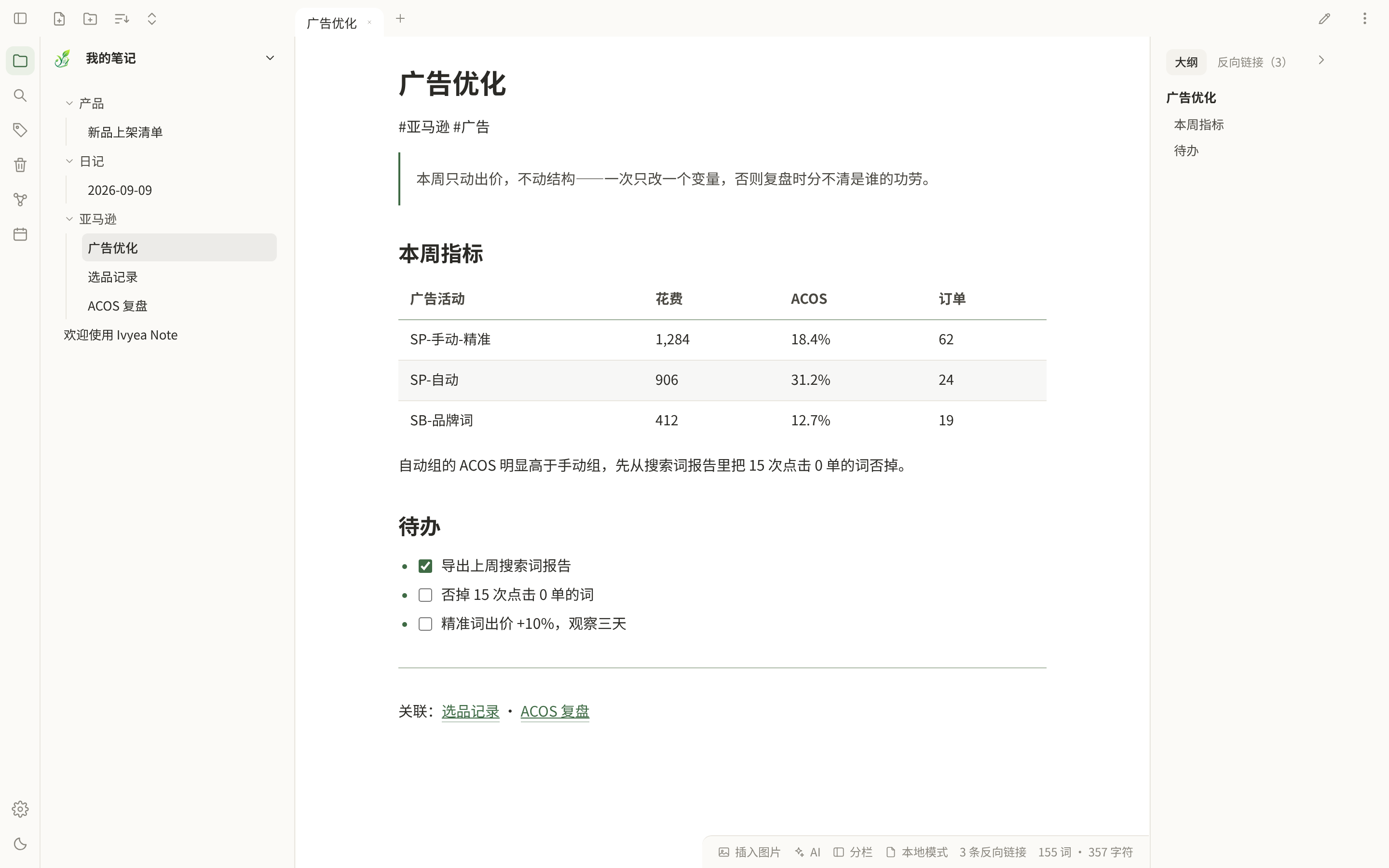Click the pencil edit-mode icon
Image resolution: width=1389 pixels, height=868 pixels.
(1324, 19)
